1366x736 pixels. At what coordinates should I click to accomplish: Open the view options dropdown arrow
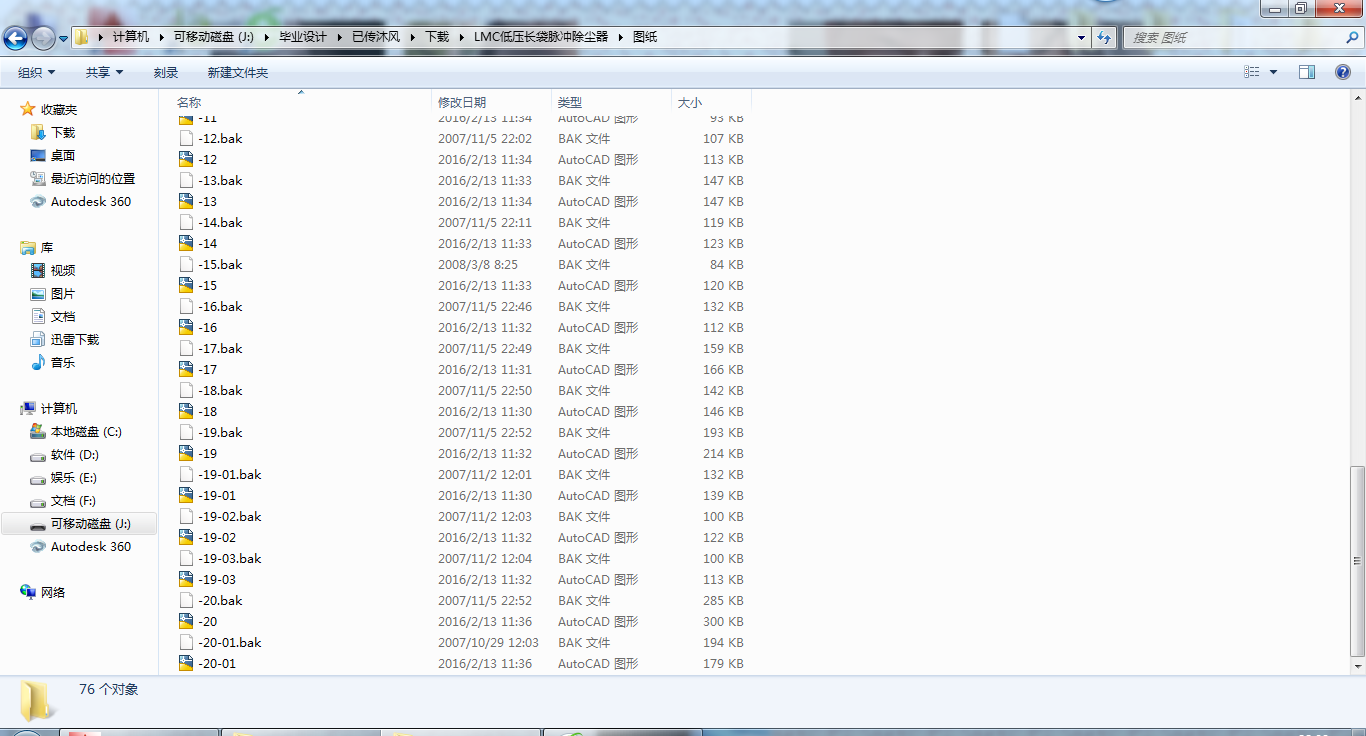1273,72
